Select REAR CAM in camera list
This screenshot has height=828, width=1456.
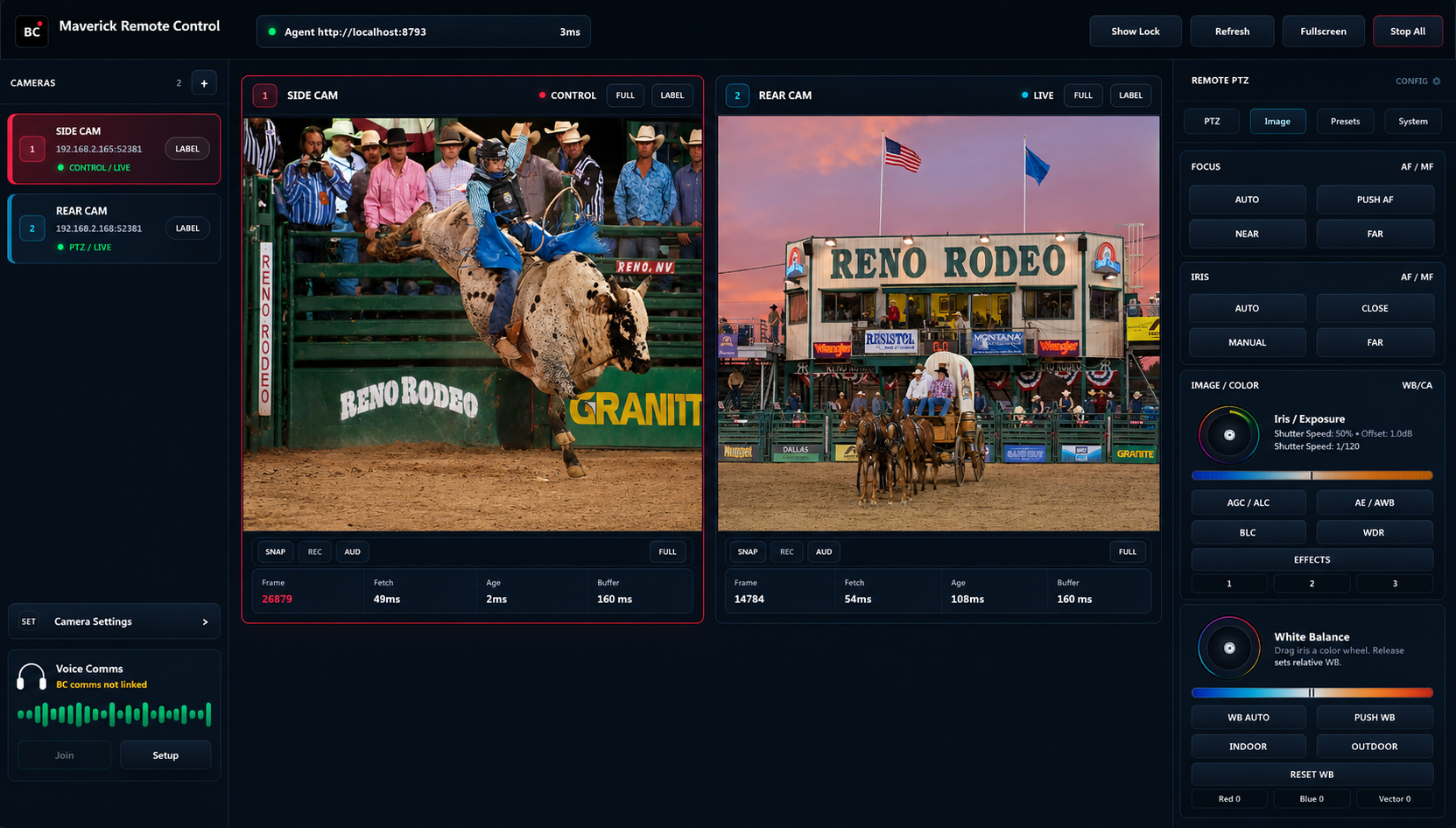tap(114, 228)
